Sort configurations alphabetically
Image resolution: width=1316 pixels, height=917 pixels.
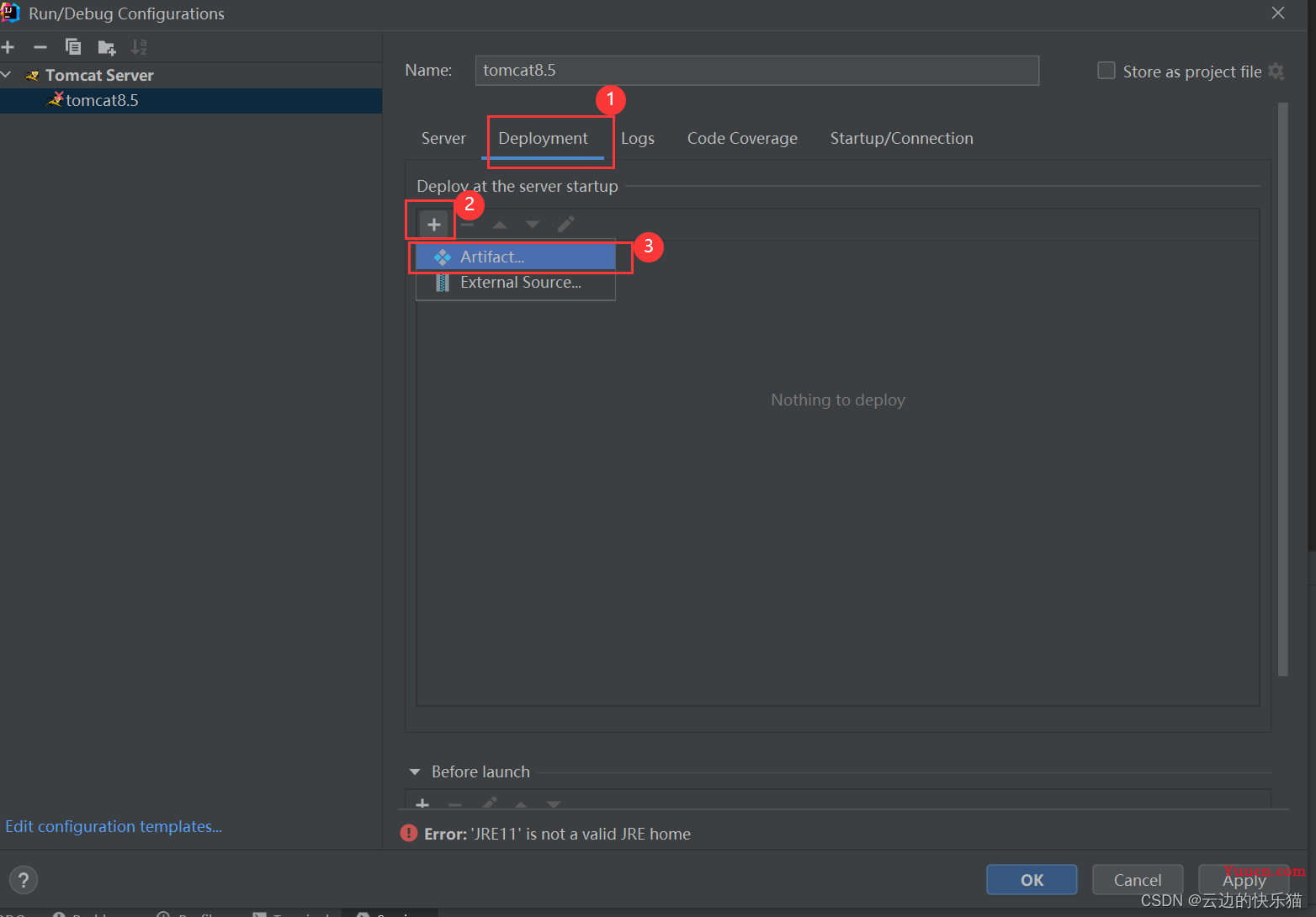tap(139, 47)
